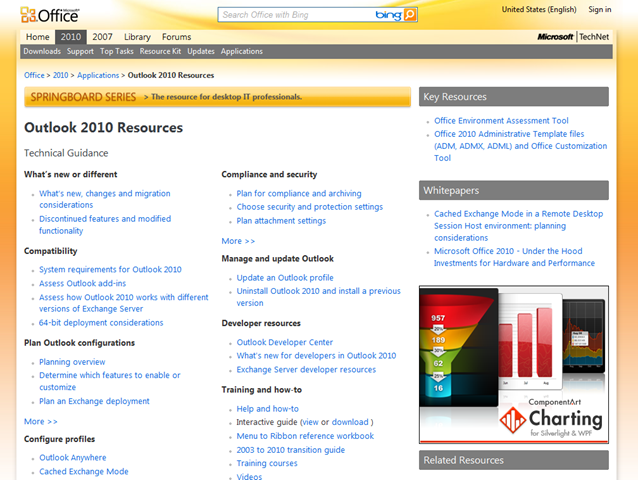This screenshot has height=480, width=638.
Task: Click the orange search magnifier button
Action: tap(410, 15)
